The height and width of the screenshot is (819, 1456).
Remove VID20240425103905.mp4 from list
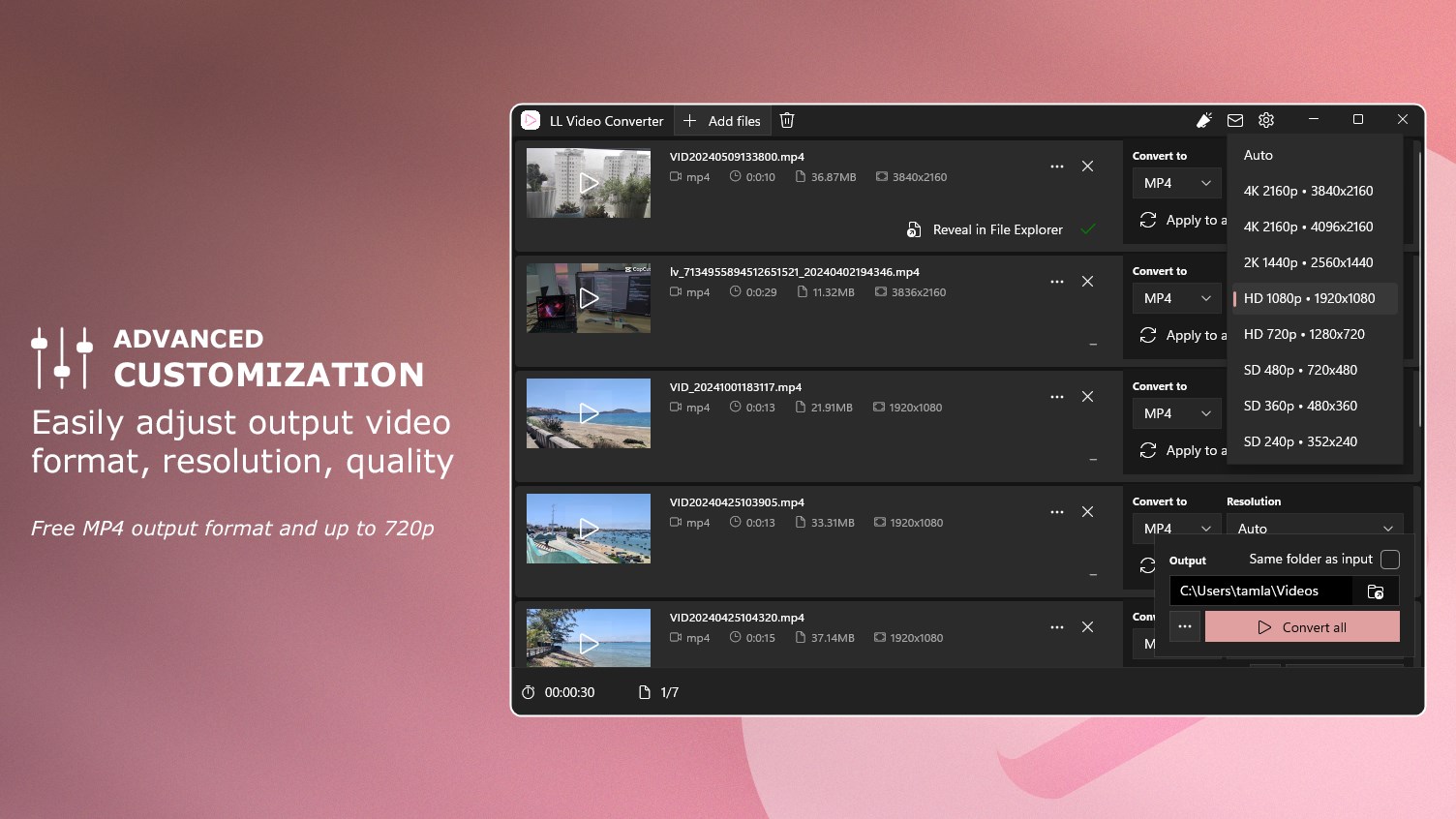coord(1088,512)
